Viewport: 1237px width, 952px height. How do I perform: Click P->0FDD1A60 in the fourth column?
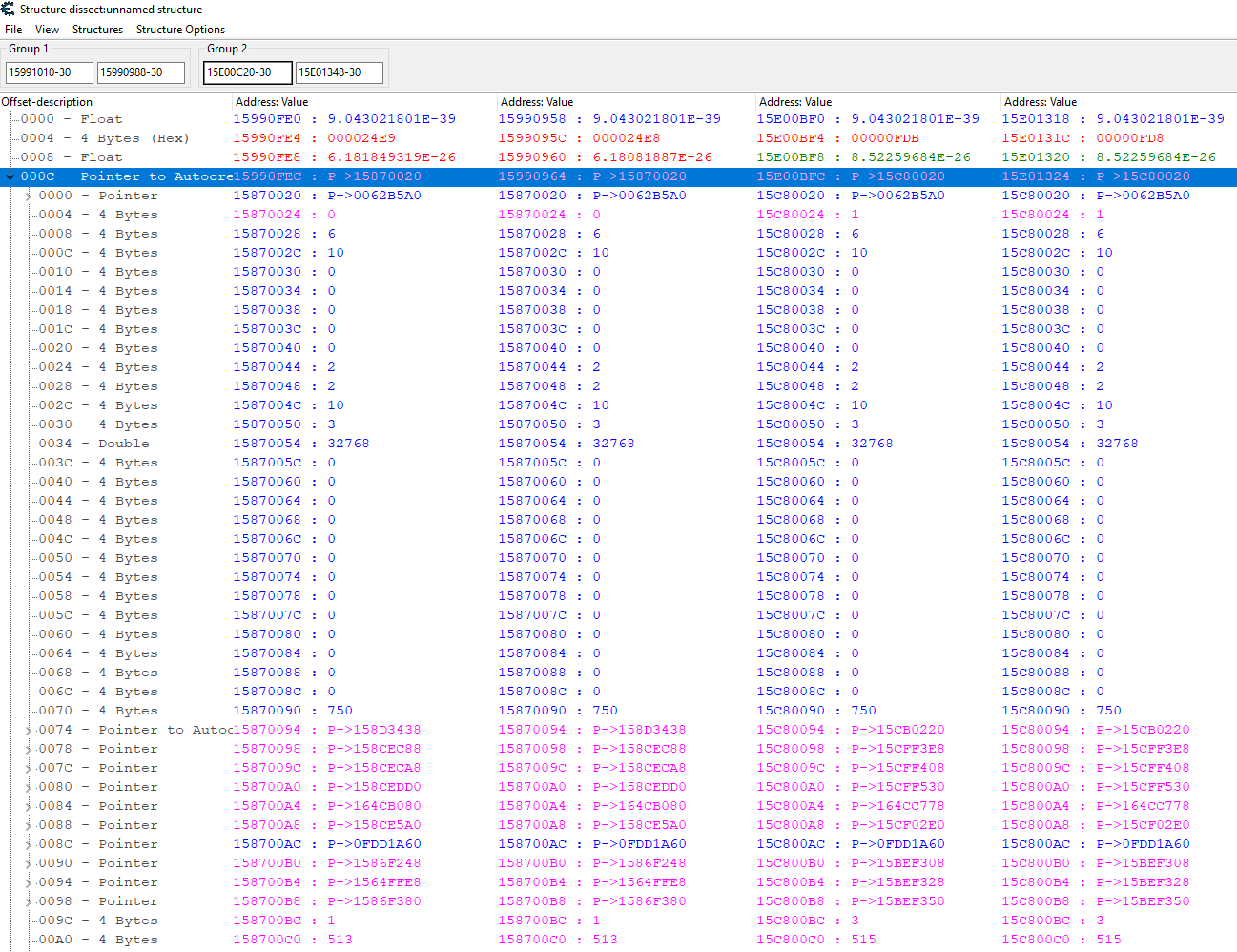tap(1144, 844)
